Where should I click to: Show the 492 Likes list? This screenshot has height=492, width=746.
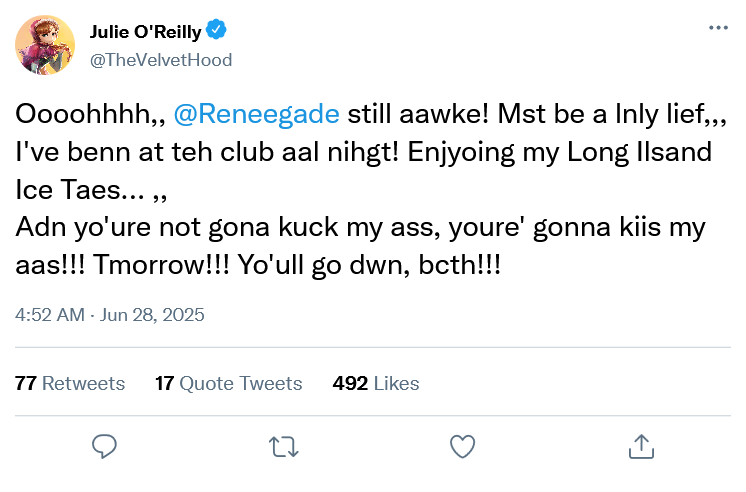pos(376,383)
